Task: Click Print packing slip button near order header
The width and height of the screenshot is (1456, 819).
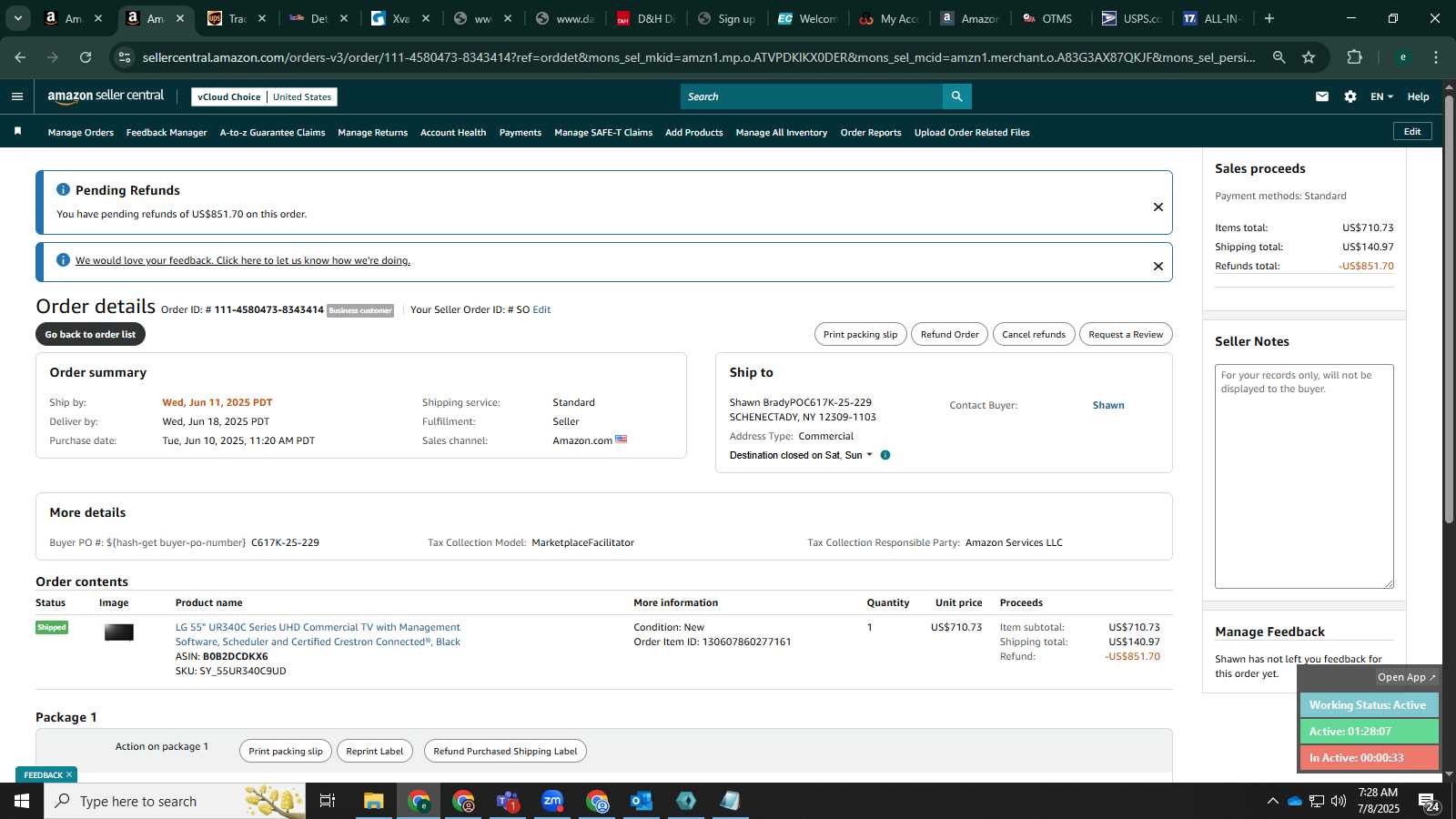Action: [860, 334]
